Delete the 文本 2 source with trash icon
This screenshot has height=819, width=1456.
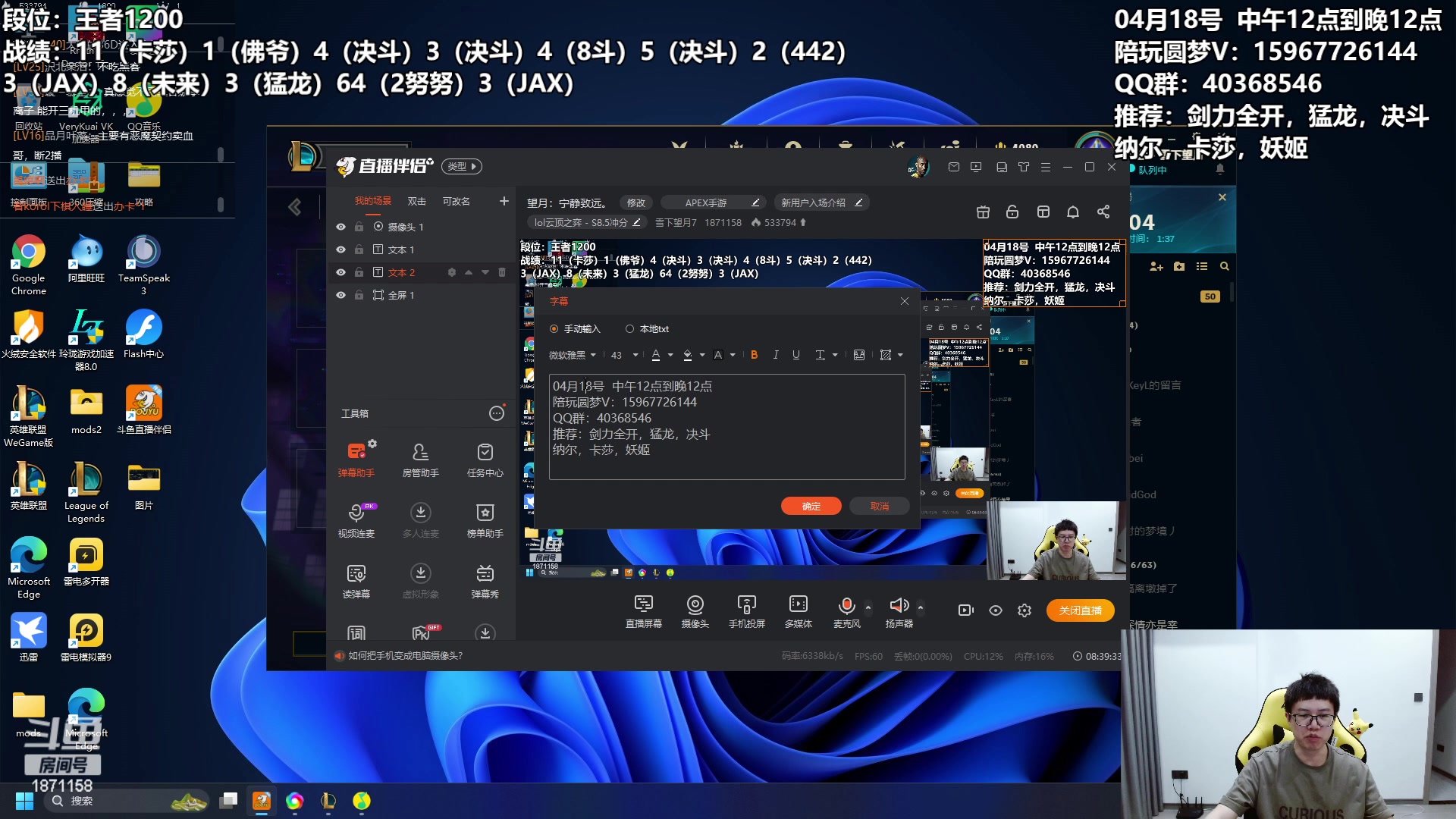(x=502, y=272)
